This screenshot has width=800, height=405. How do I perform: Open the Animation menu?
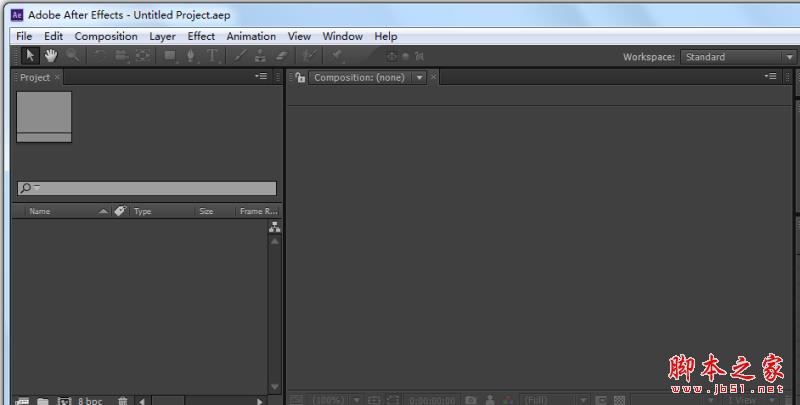pos(251,36)
